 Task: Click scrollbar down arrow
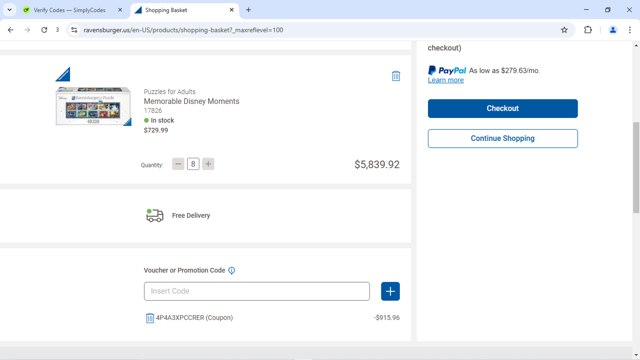coord(636,354)
